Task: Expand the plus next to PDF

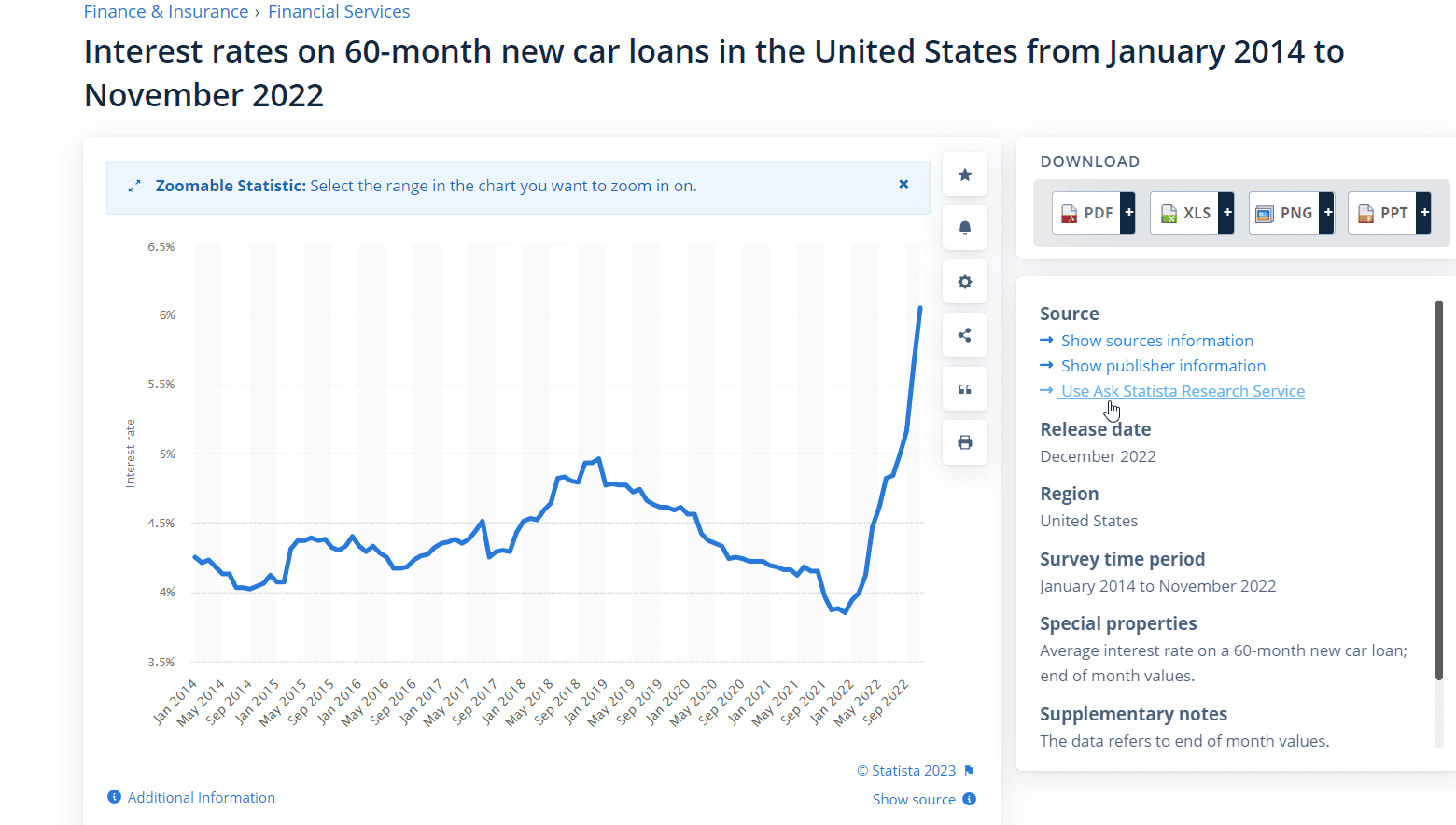Action: (x=1128, y=213)
